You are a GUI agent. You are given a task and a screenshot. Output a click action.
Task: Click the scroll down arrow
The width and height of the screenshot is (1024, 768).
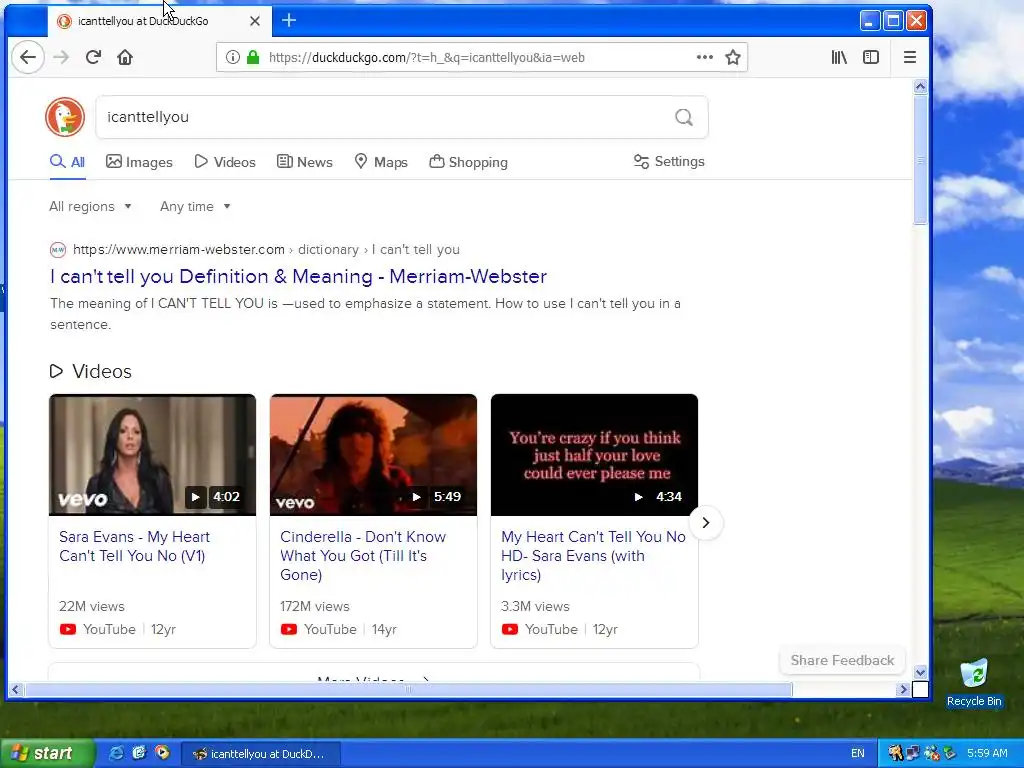(x=920, y=672)
